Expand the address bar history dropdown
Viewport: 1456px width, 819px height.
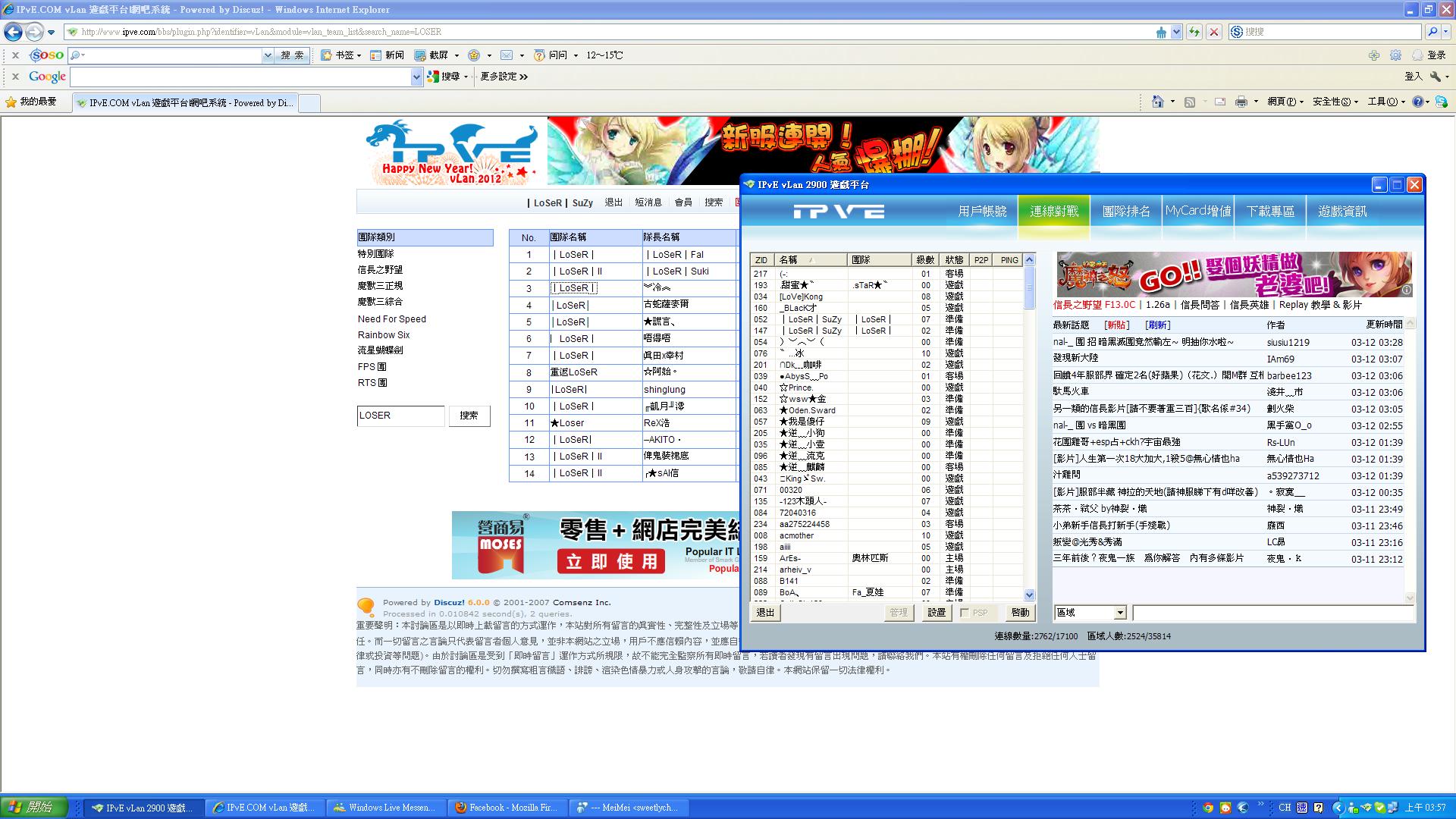click(x=1176, y=32)
